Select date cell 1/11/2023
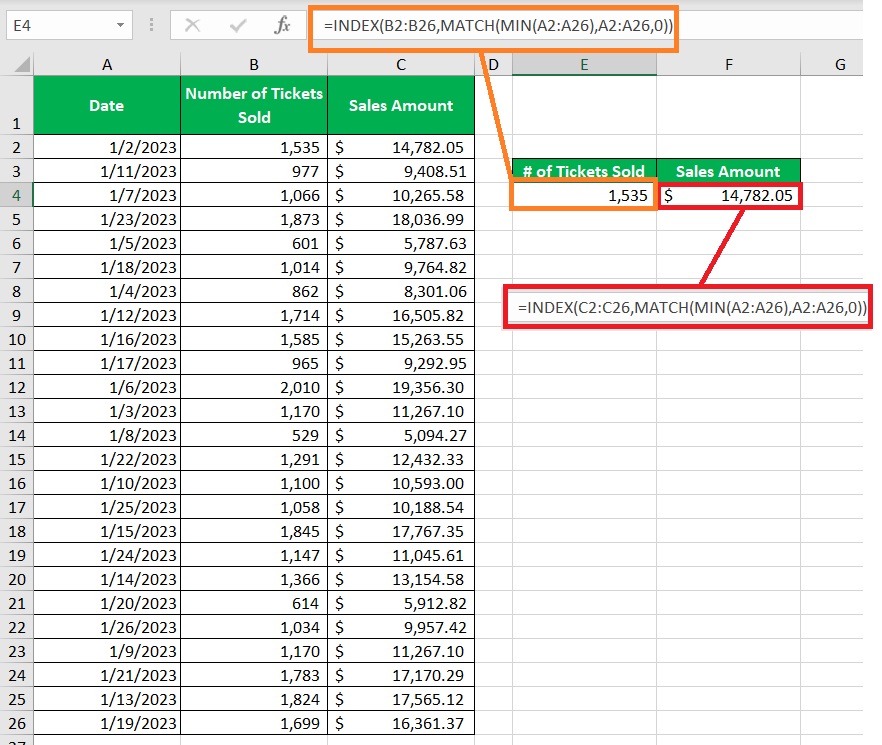Viewport: 882px width, 745px height. coord(107,171)
